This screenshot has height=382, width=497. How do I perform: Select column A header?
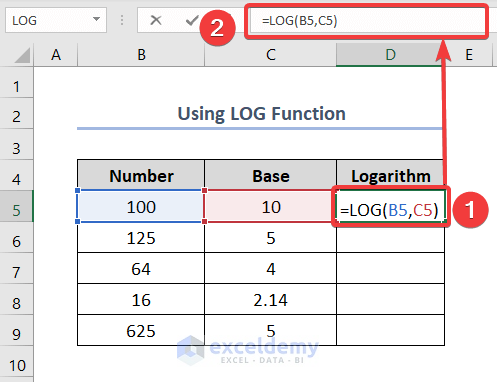coord(56,55)
